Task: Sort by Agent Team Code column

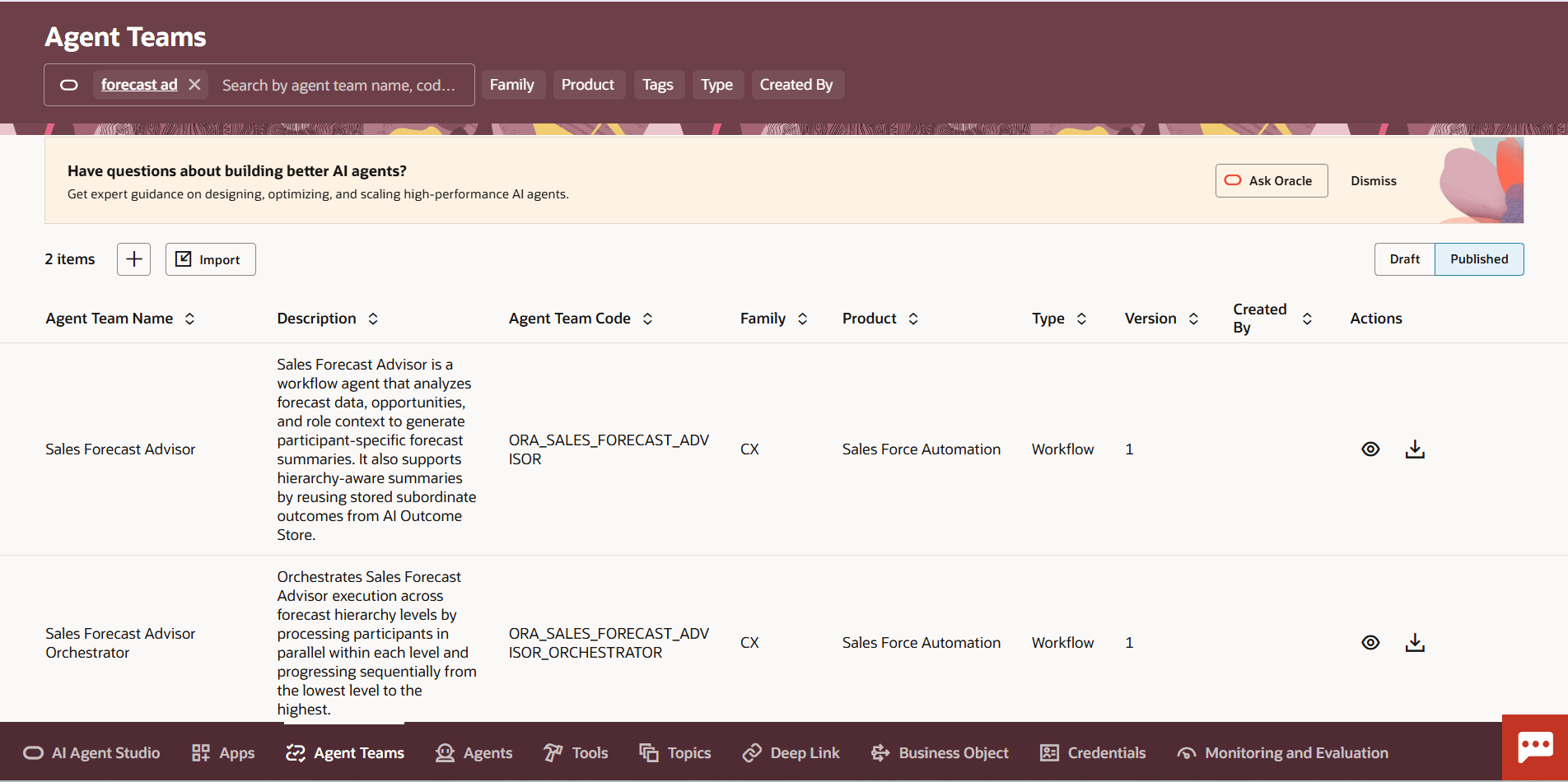Action: tap(648, 319)
